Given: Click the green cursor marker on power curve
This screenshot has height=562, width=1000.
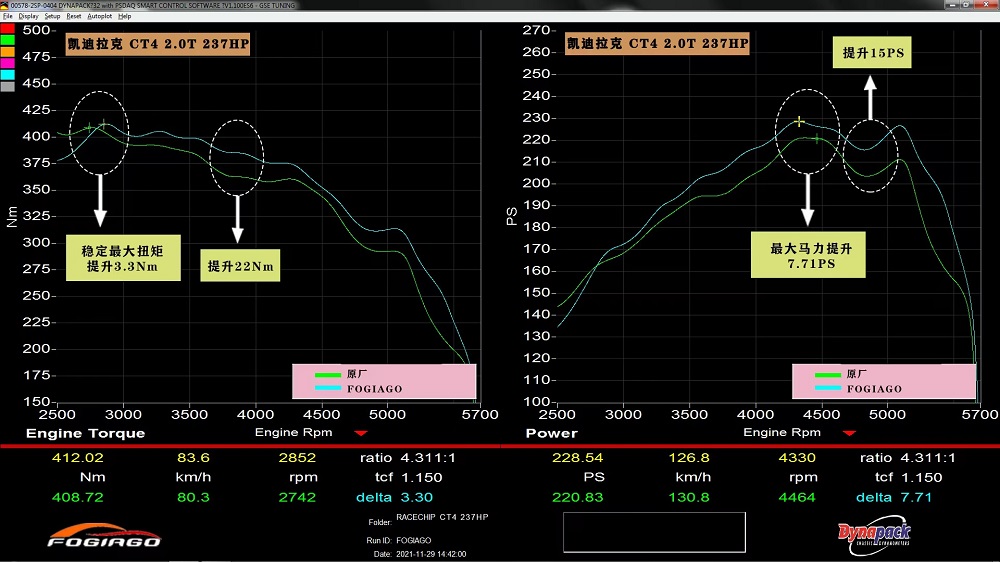Looking at the screenshot, I should pos(817,138).
